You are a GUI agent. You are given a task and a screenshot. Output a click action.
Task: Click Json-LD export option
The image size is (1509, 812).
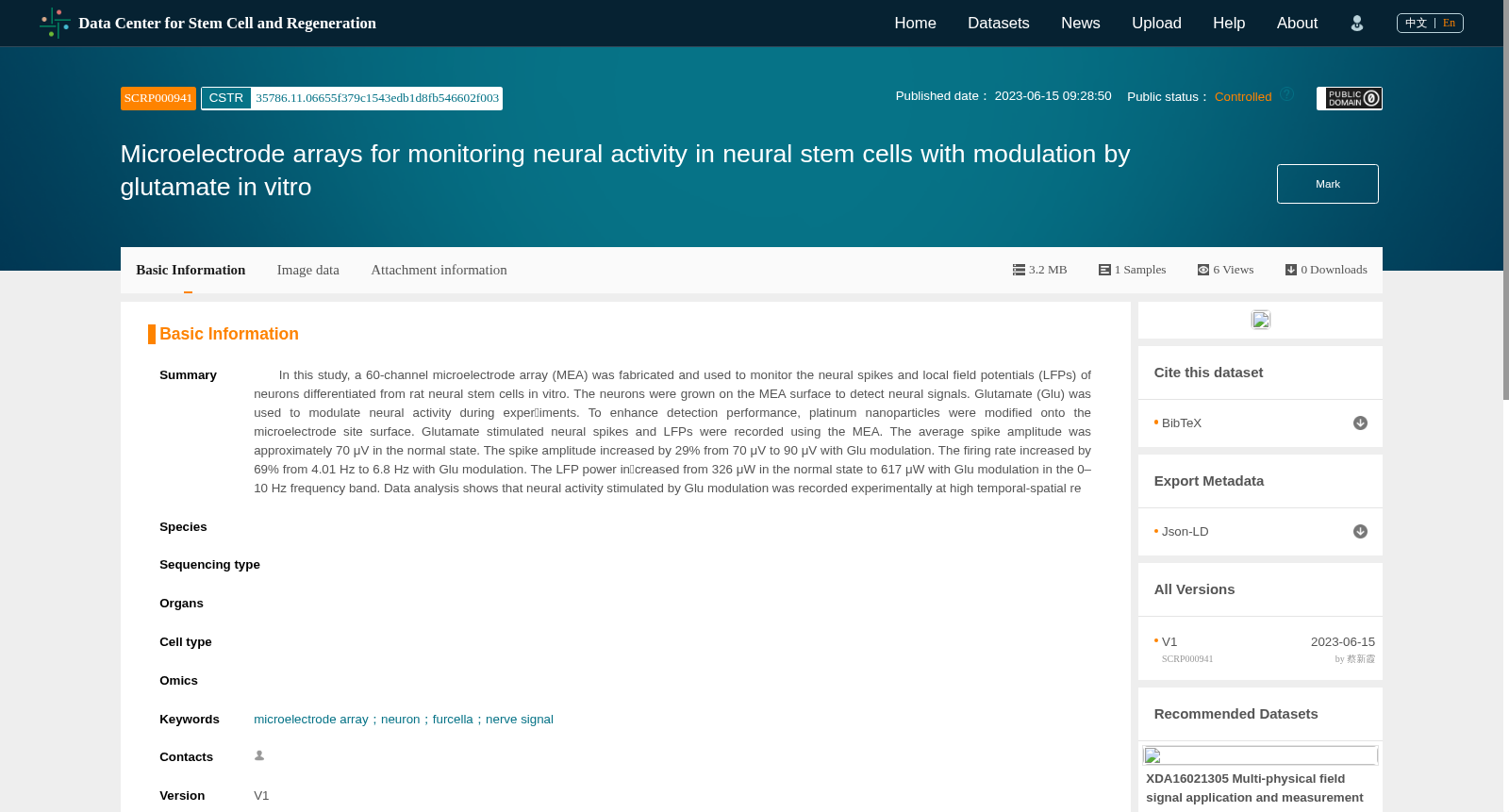(1186, 532)
